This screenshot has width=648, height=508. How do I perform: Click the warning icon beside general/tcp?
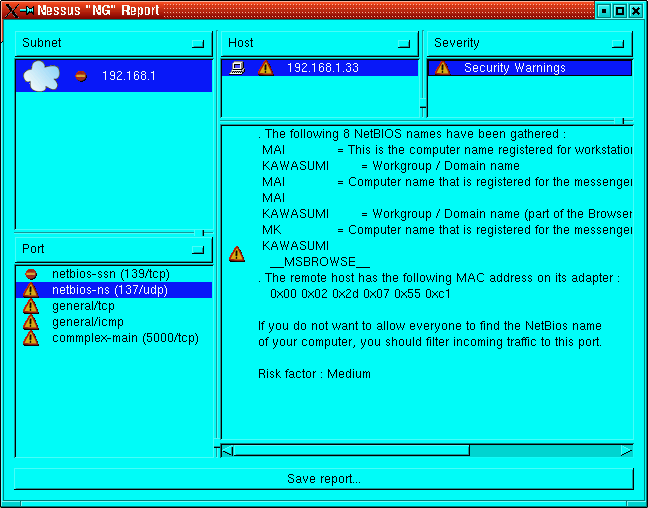click(x=31, y=306)
